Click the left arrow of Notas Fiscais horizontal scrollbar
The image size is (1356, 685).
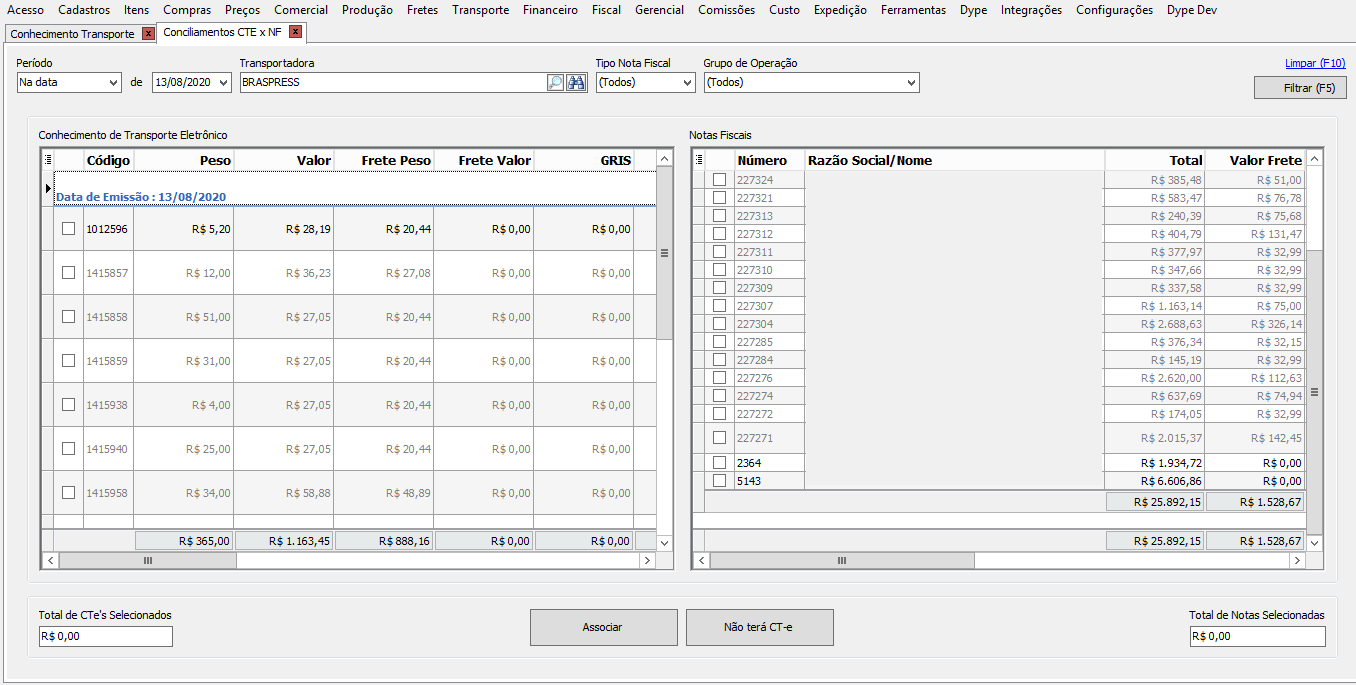700,561
